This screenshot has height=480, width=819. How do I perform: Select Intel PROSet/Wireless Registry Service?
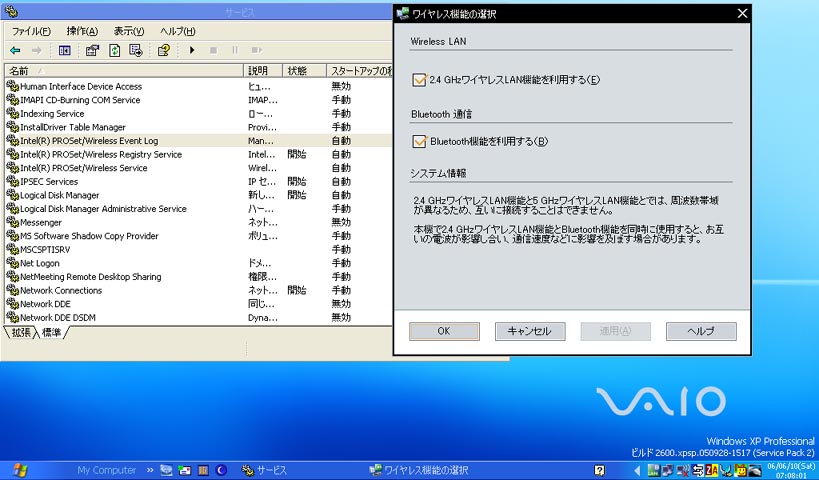coord(198,154)
